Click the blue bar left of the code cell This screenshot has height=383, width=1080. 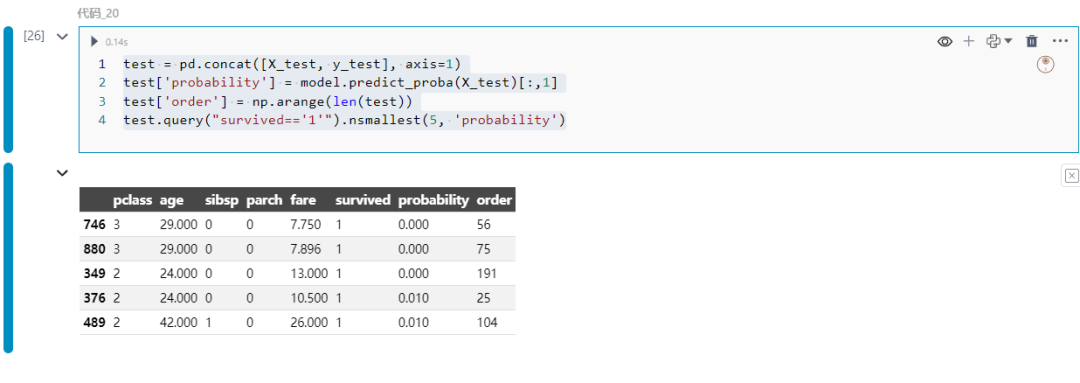point(8,90)
